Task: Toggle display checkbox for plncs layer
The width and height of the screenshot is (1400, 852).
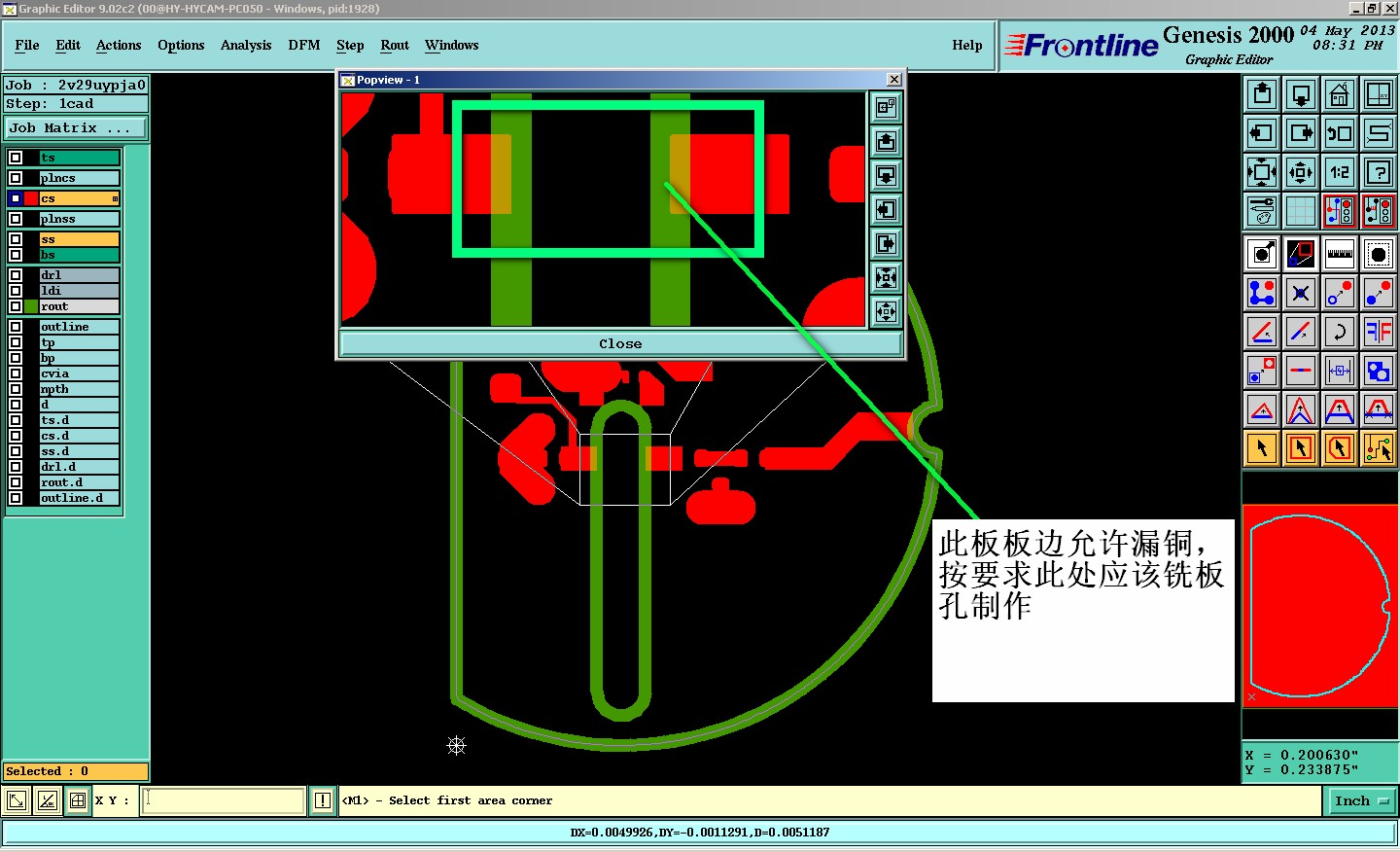Action: pyautogui.click(x=16, y=178)
